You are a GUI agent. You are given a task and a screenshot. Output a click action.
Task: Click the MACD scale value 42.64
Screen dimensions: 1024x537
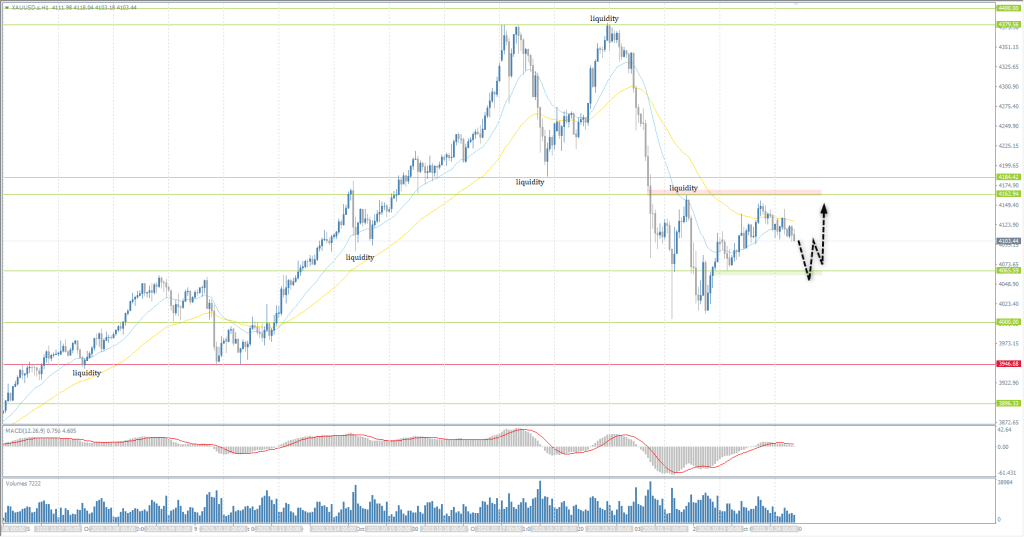[1007, 431]
